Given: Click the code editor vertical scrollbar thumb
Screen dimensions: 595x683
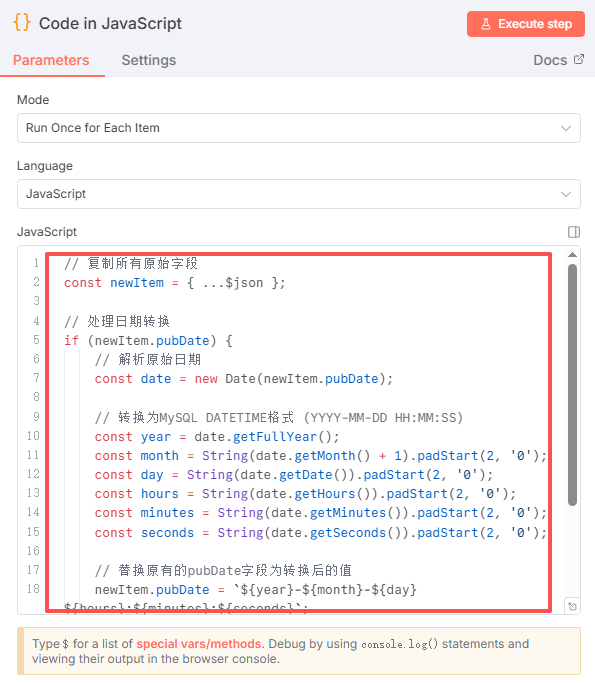Looking at the screenshot, I should (x=572, y=385).
